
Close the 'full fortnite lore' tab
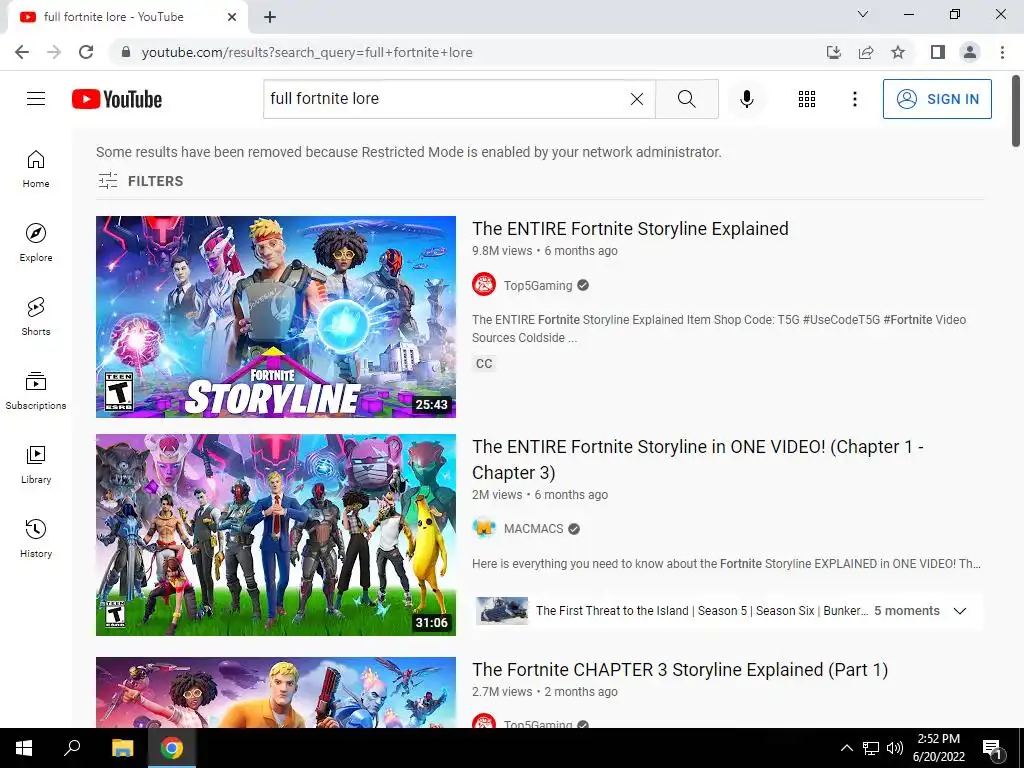[232, 17]
